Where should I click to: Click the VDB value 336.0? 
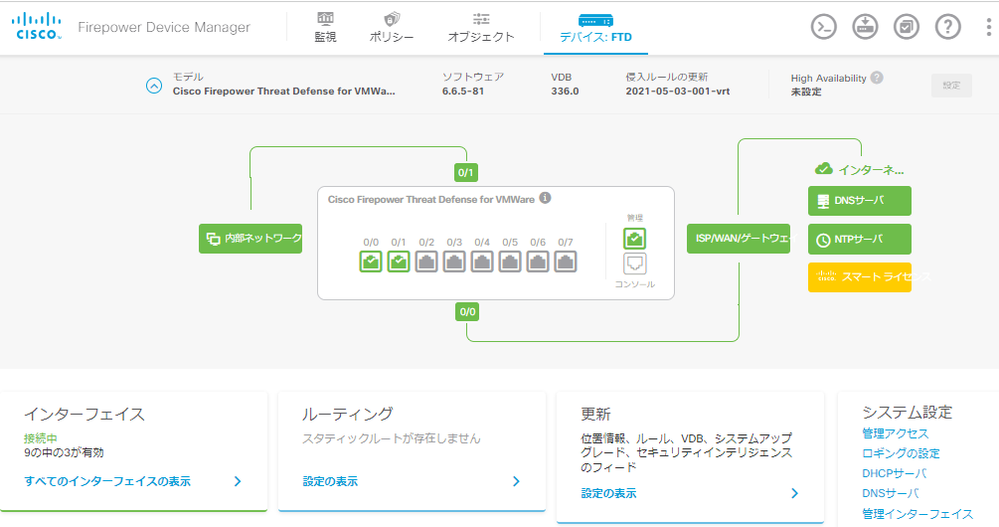click(565, 91)
